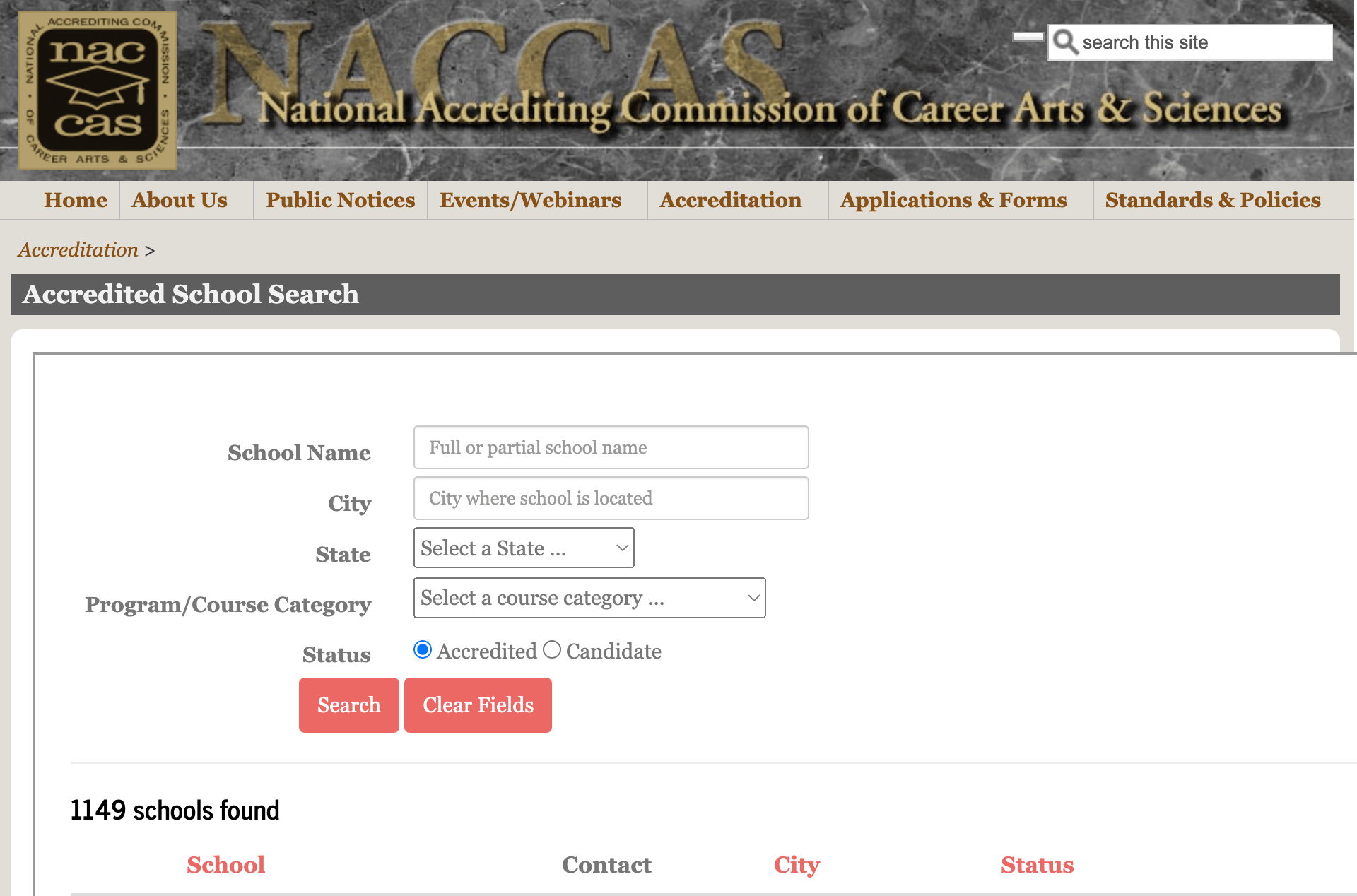The width and height of the screenshot is (1357, 896).
Task: Sort results by Status column
Action: 1037,865
